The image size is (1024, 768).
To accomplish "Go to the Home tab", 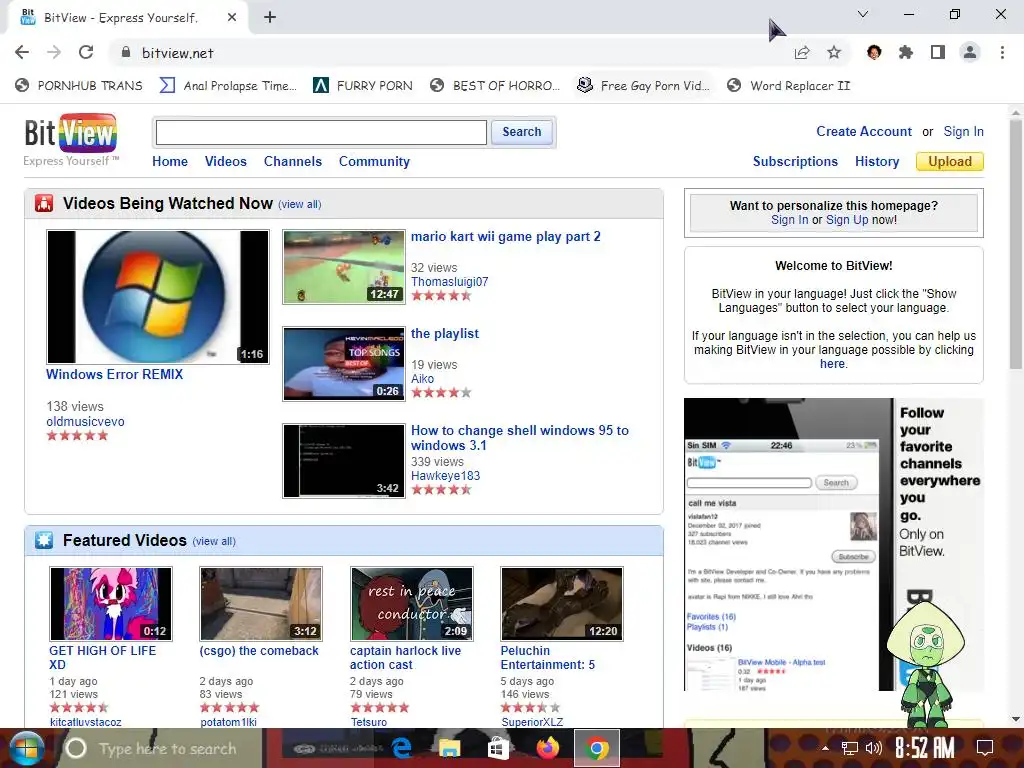I will click(170, 161).
